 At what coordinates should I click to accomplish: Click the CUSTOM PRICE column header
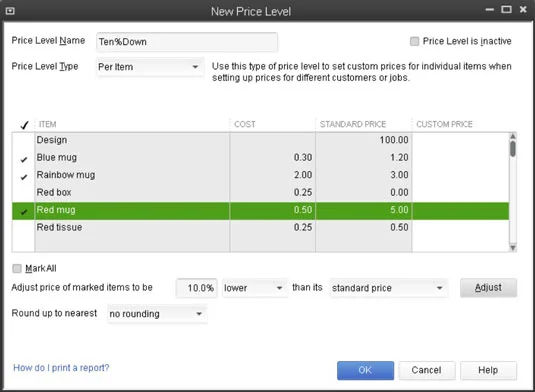pyautogui.click(x=444, y=124)
